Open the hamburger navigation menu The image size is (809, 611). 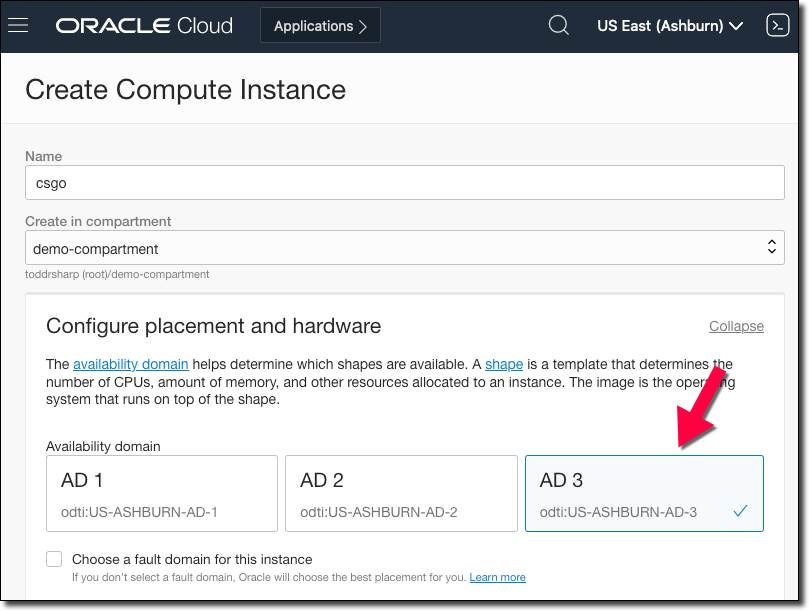[18, 26]
